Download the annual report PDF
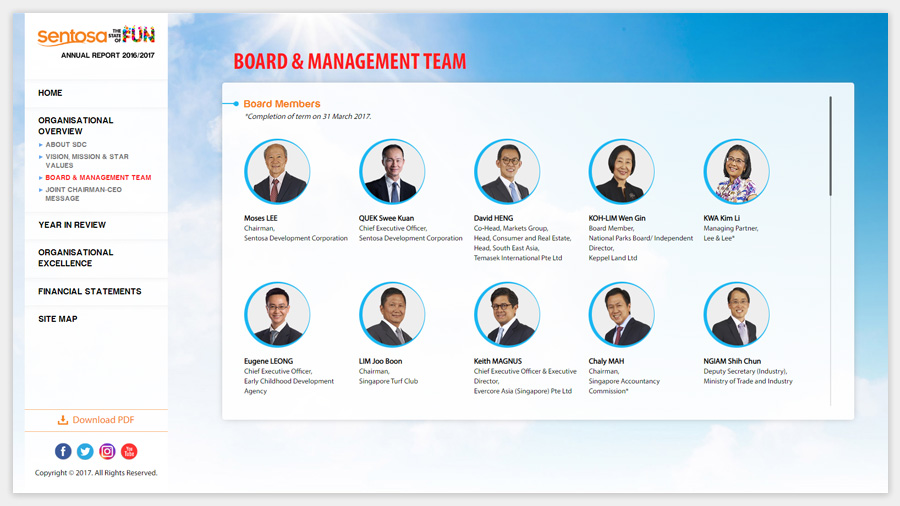 pos(96,420)
